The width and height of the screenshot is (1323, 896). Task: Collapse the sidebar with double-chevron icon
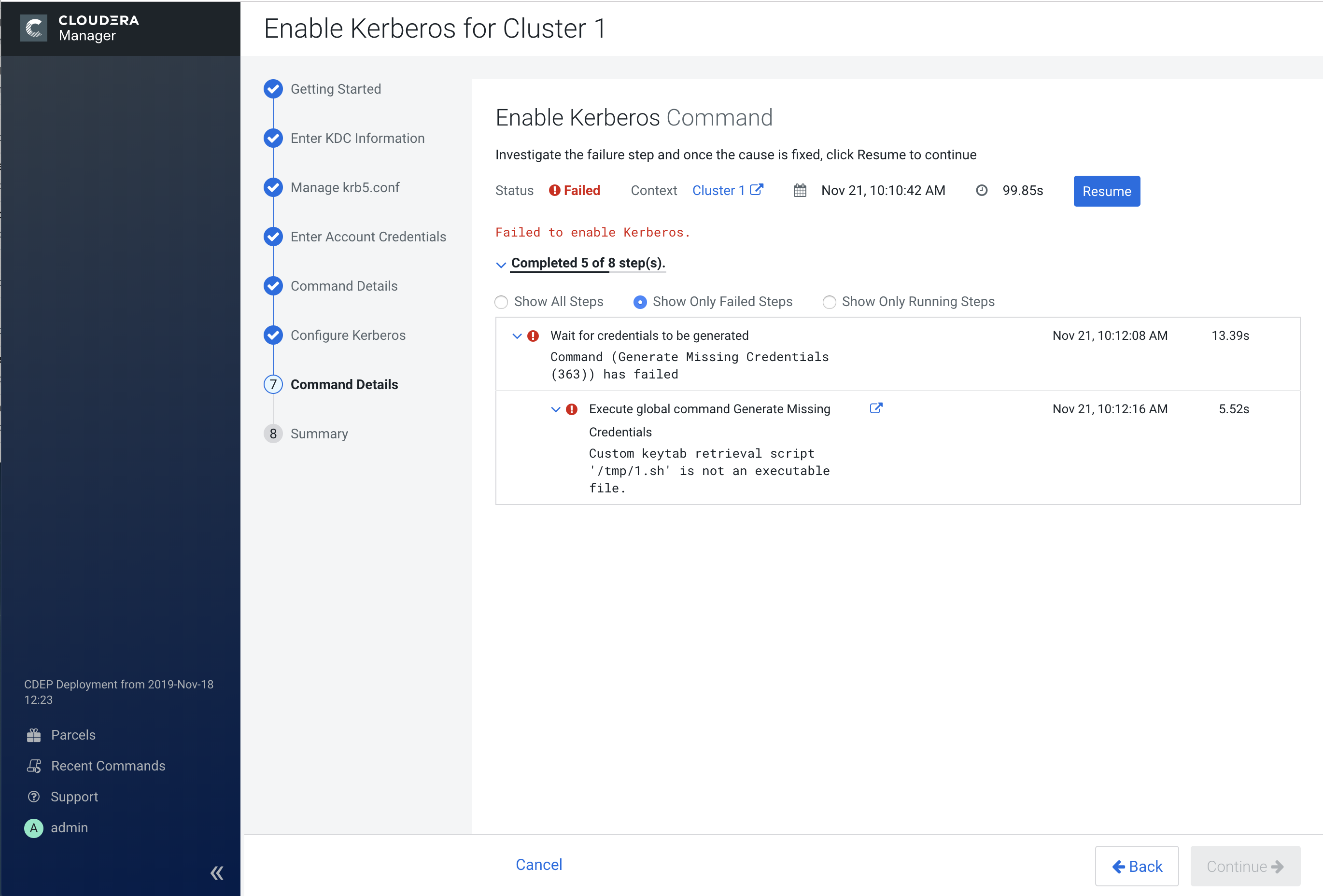click(x=217, y=873)
